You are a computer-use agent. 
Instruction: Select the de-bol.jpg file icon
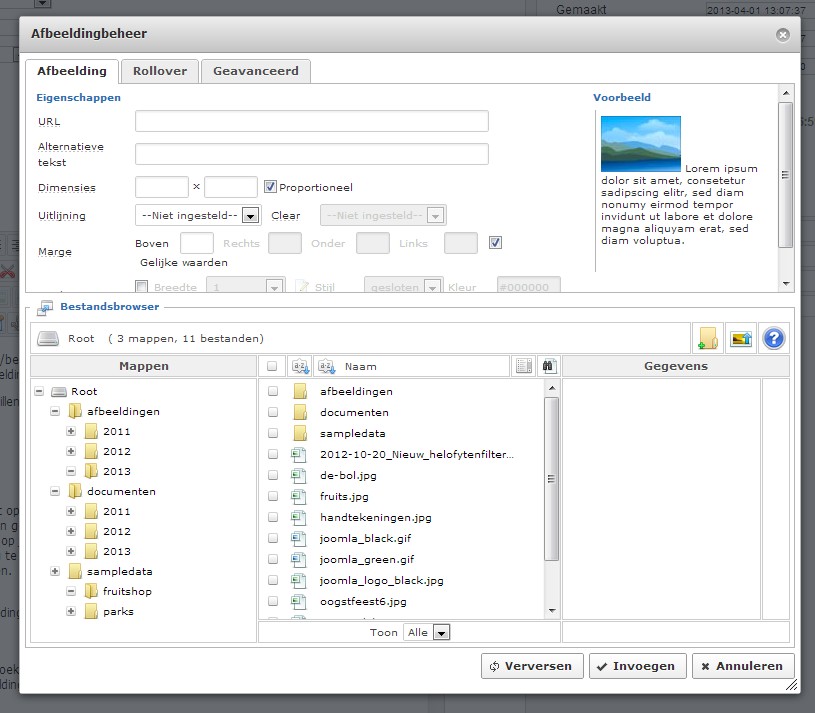pos(298,476)
